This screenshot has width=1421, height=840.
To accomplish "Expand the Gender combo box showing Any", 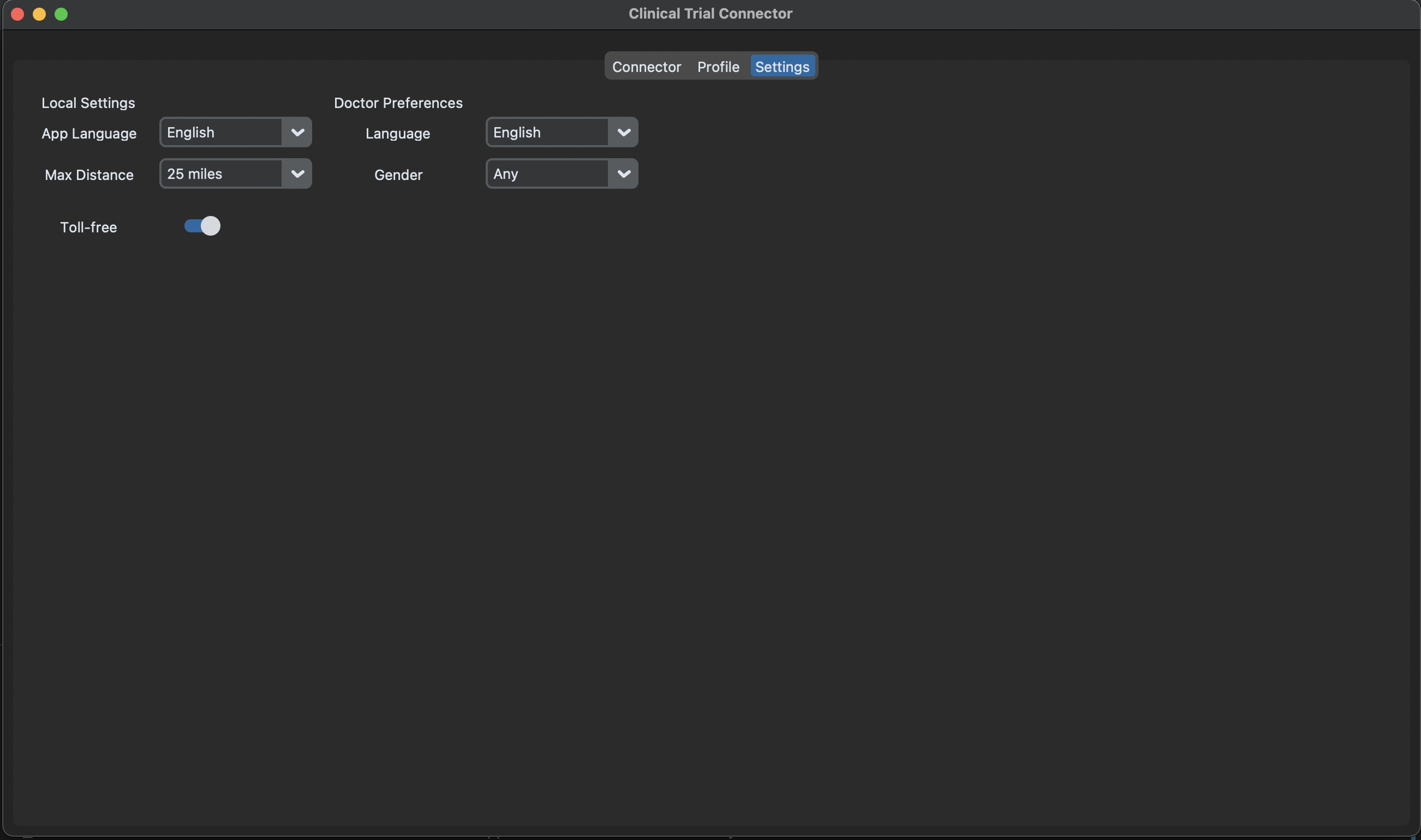I will (547, 174).
